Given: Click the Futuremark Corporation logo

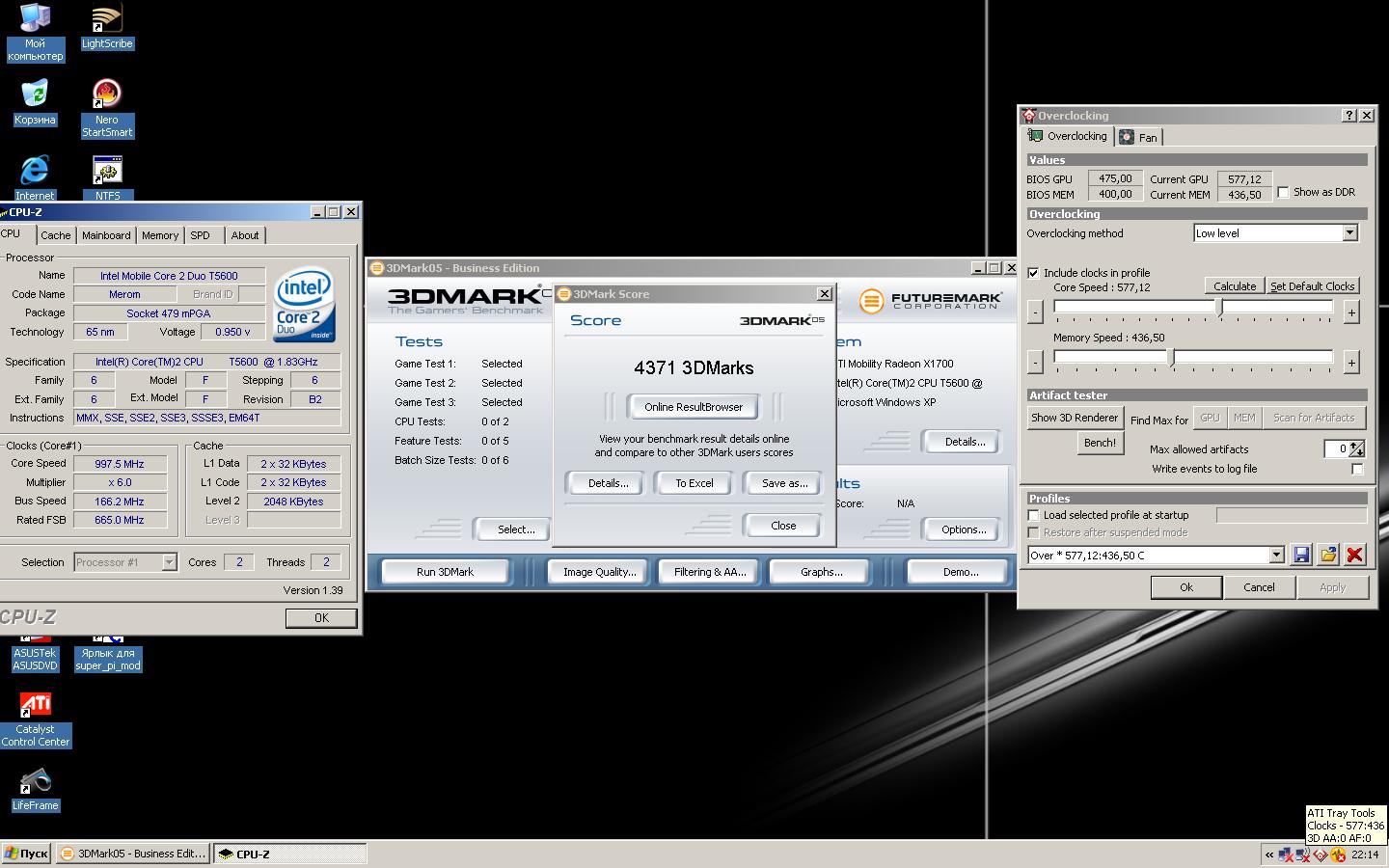Looking at the screenshot, I should 931,301.
